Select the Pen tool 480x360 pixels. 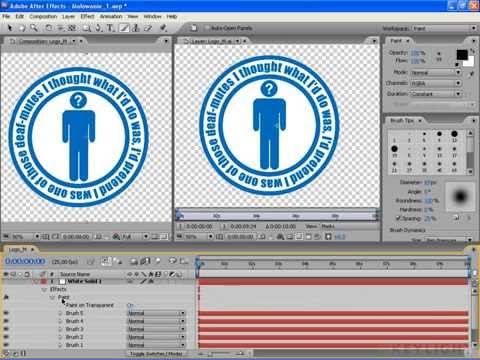98,28
